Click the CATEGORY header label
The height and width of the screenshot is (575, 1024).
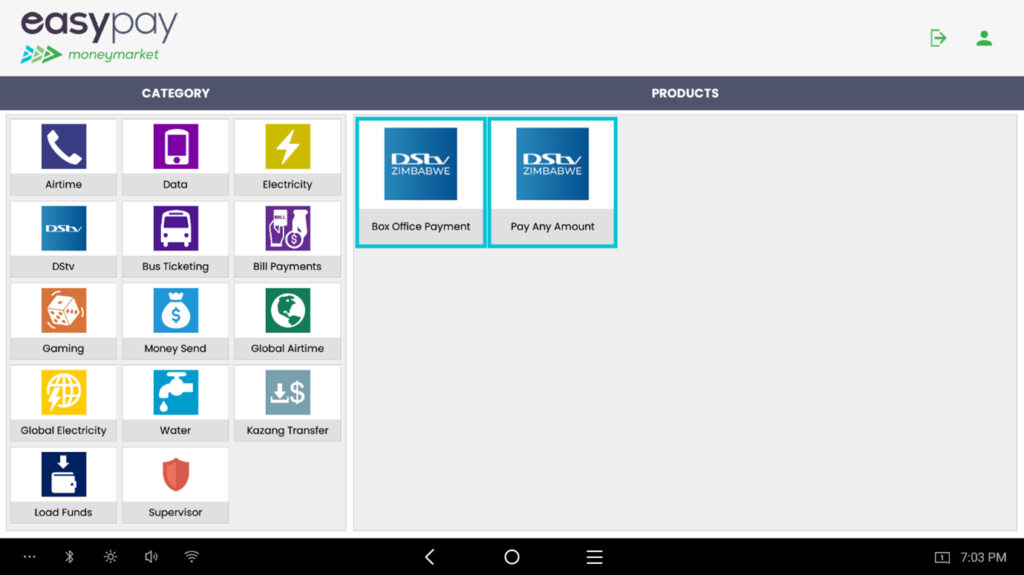click(176, 93)
